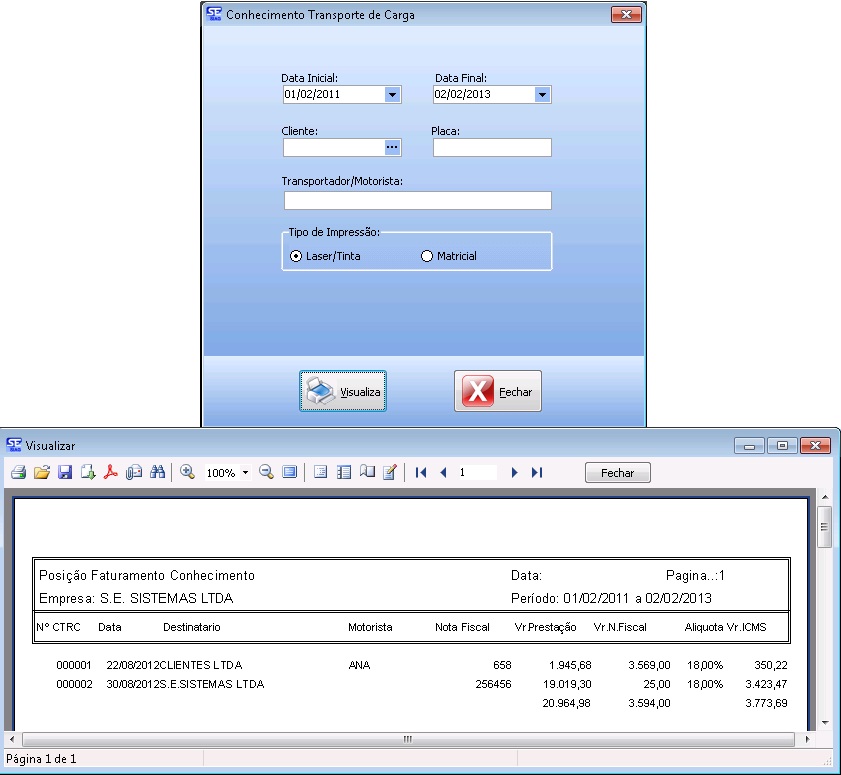Go to the last page of report
Image resolution: width=841 pixels, height=775 pixels.
(537, 472)
